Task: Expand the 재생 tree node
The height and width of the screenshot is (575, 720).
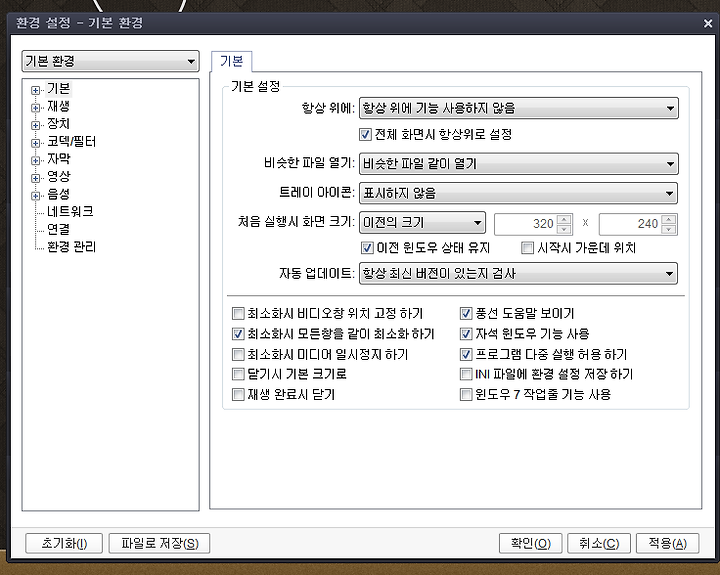Action: coord(35,108)
